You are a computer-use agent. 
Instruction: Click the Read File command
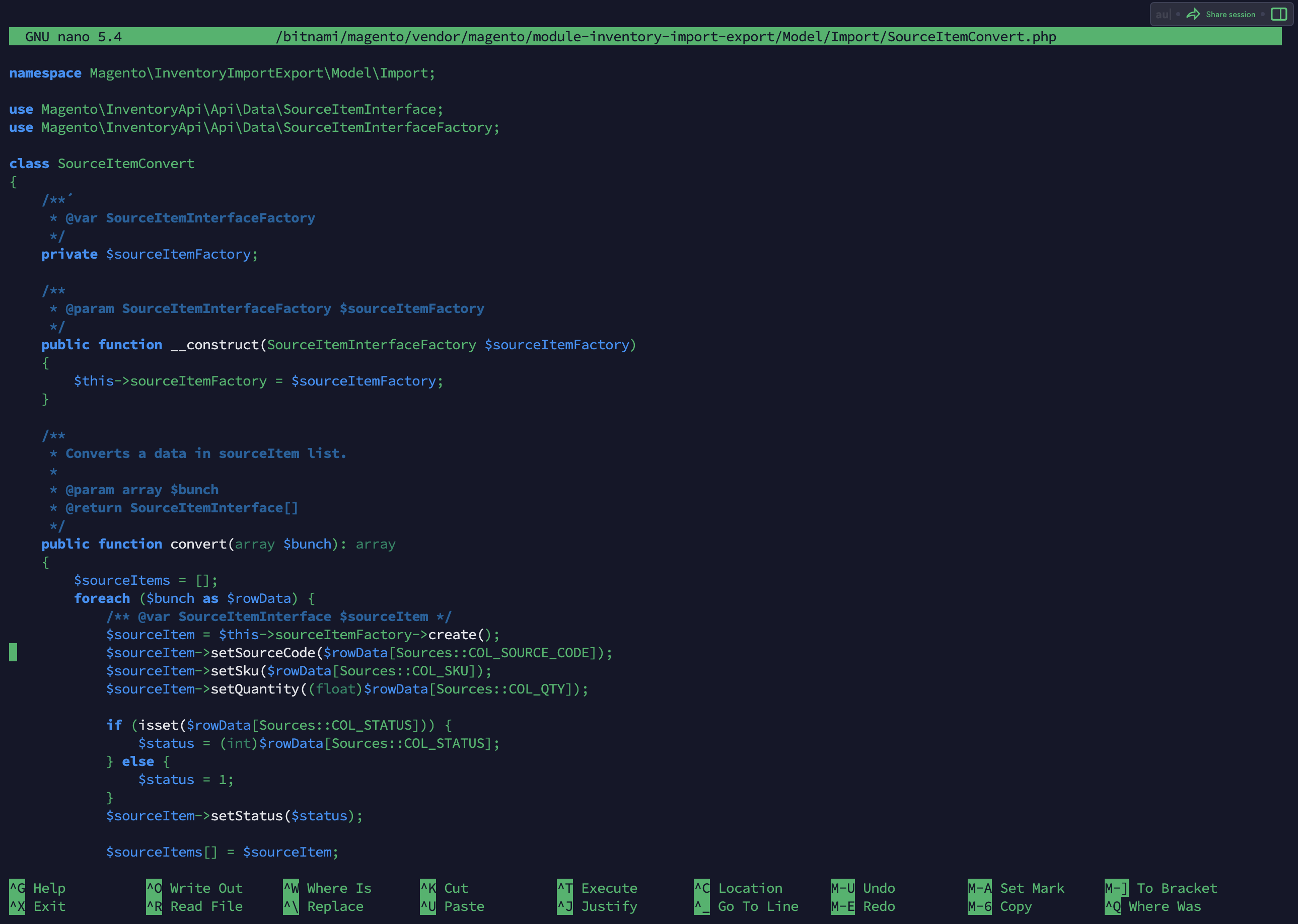(206, 906)
